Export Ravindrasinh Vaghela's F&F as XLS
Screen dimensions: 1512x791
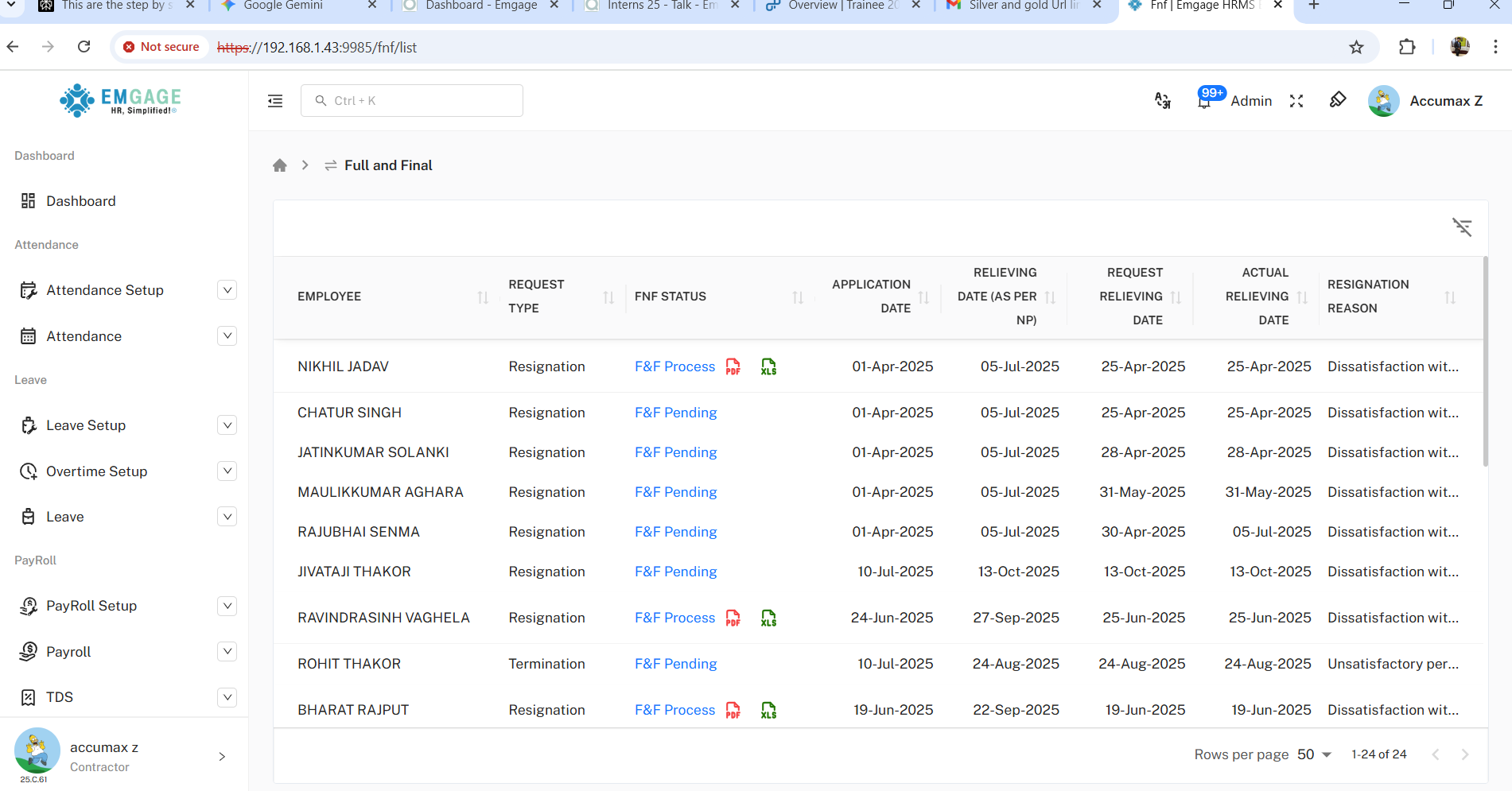(768, 618)
